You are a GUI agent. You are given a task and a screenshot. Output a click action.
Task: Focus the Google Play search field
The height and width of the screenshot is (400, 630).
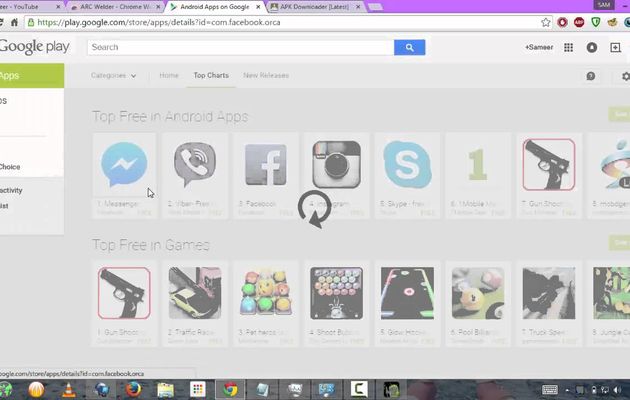click(x=241, y=47)
